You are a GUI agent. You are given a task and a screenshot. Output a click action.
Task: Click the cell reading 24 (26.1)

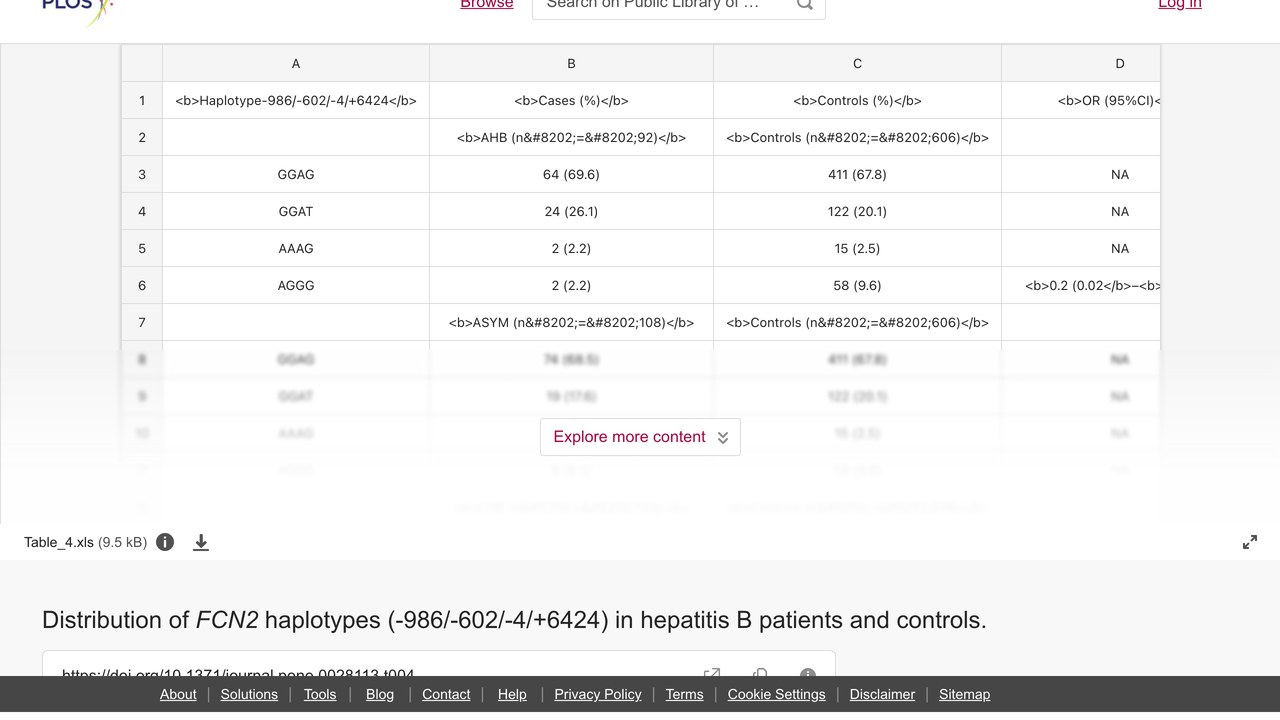click(x=571, y=211)
